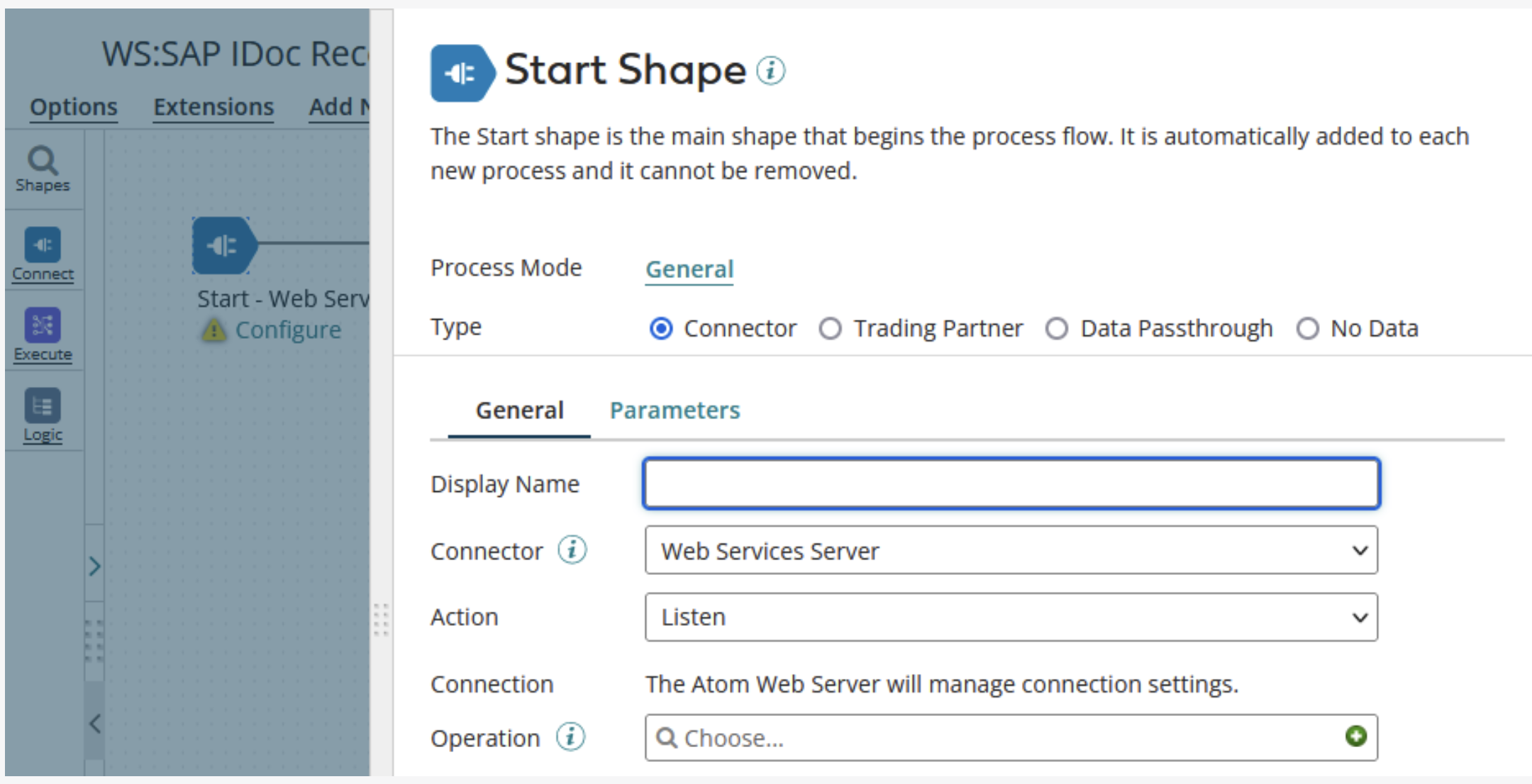Switch to the Parameters tab

675,410
